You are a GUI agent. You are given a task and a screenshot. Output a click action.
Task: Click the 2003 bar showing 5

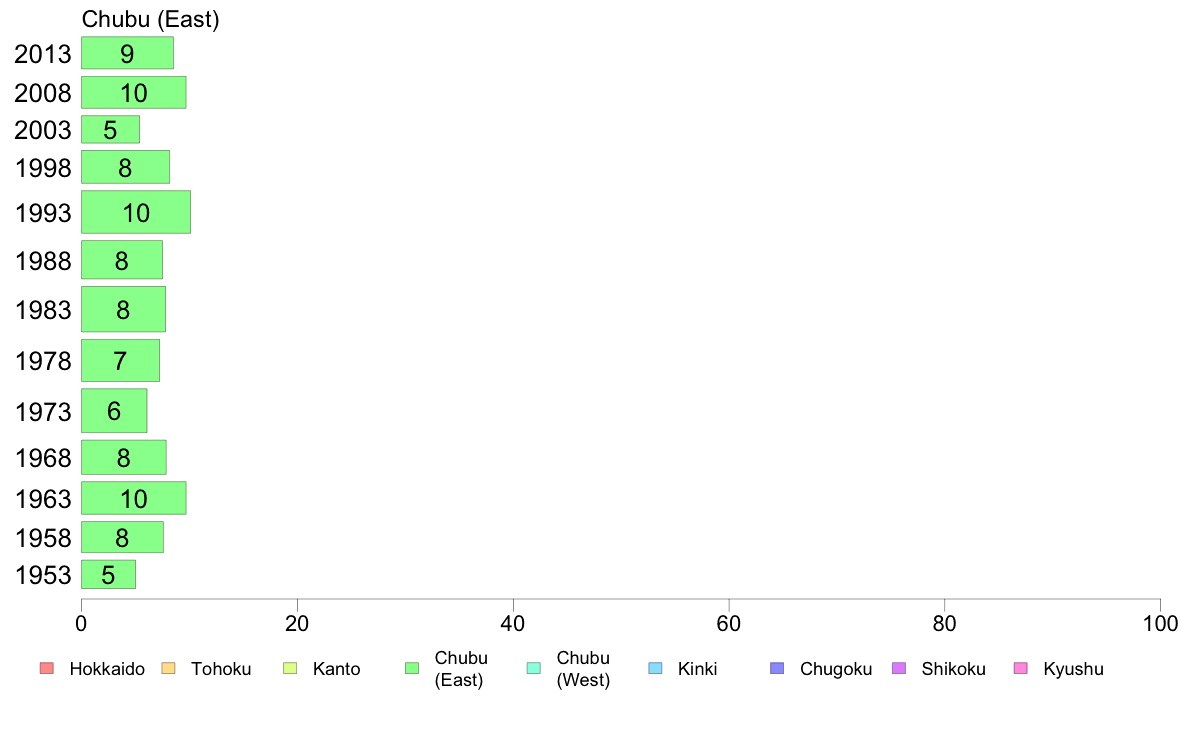pyautogui.click(x=110, y=130)
